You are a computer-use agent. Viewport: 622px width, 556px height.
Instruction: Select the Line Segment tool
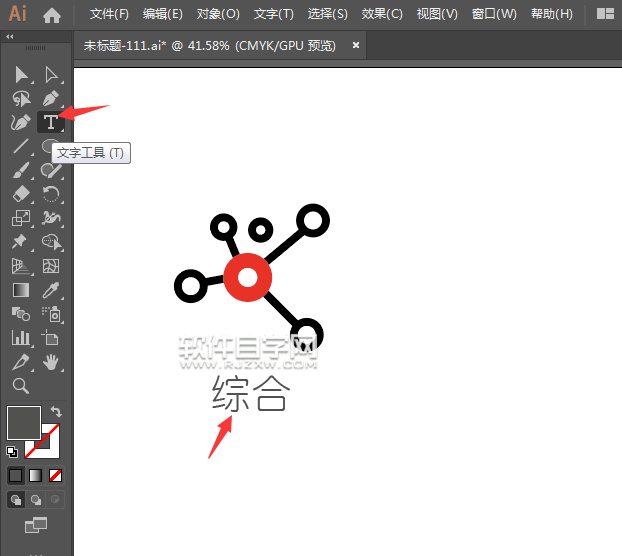coord(21,146)
